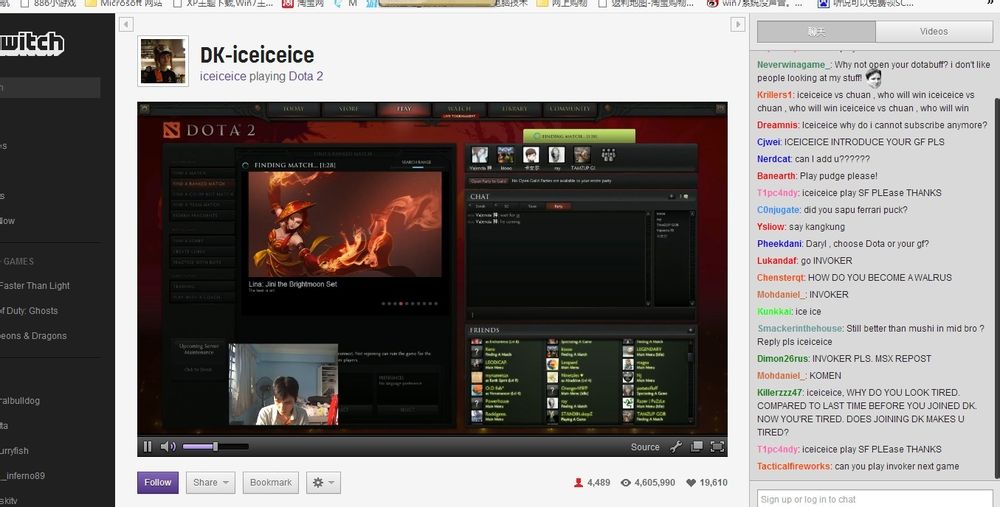Click username Krillers1 in chat
This screenshot has height=507, width=1000.
[775, 95]
